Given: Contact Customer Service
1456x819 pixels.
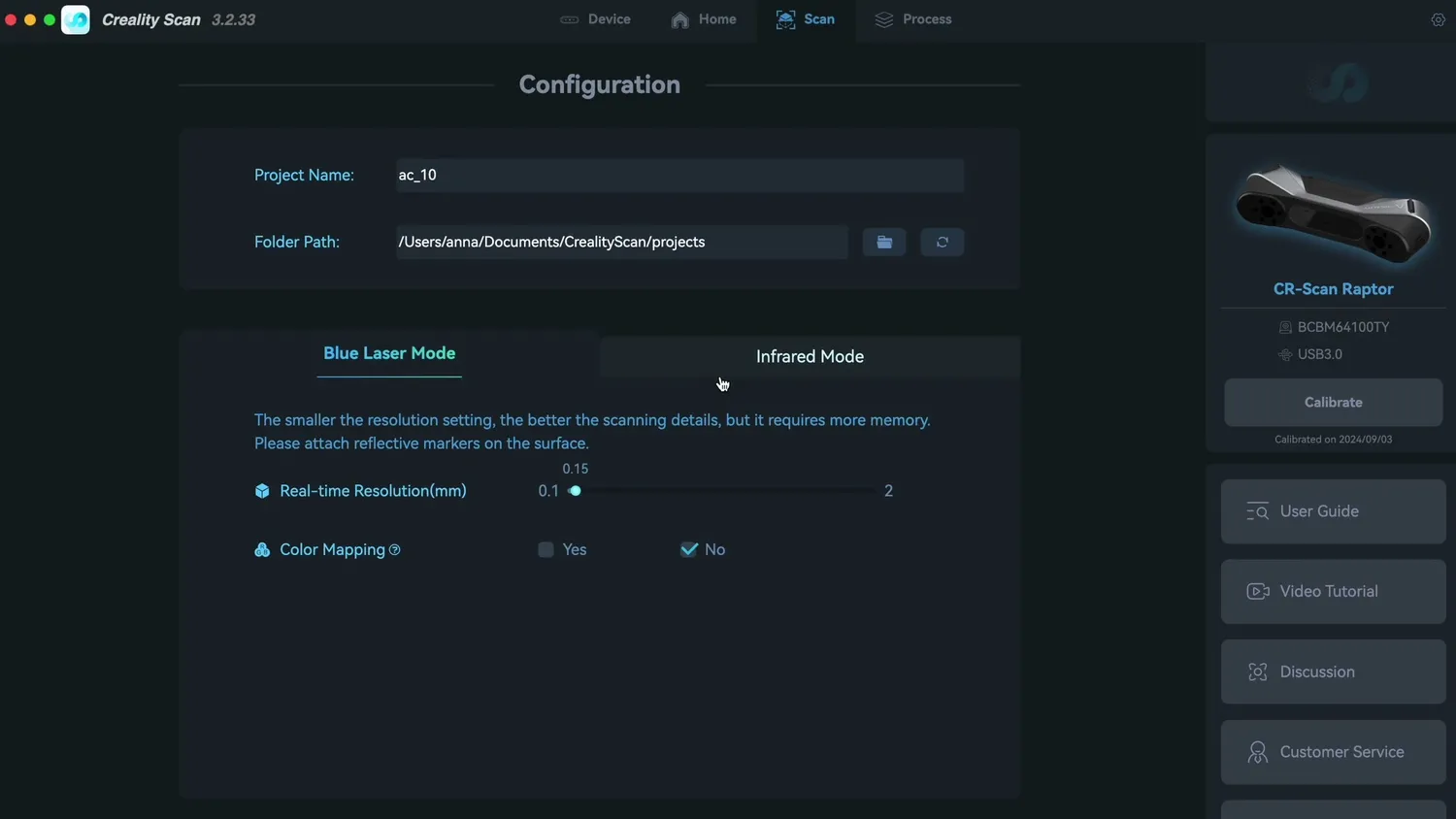Looking at the screenshot, I should click(x=1333, y=752).
